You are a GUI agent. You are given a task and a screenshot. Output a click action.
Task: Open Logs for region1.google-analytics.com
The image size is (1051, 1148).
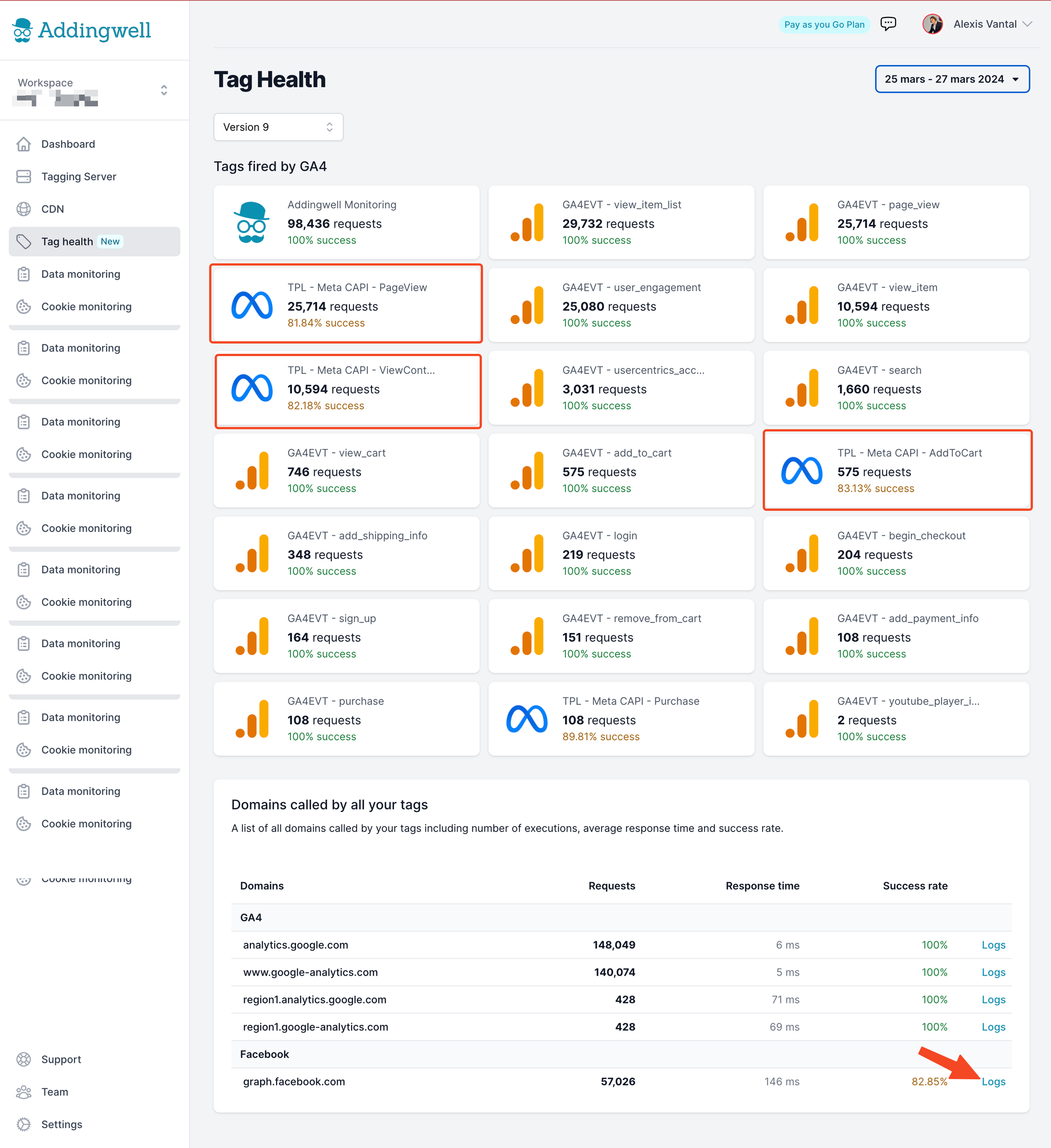pos(993,1027)
